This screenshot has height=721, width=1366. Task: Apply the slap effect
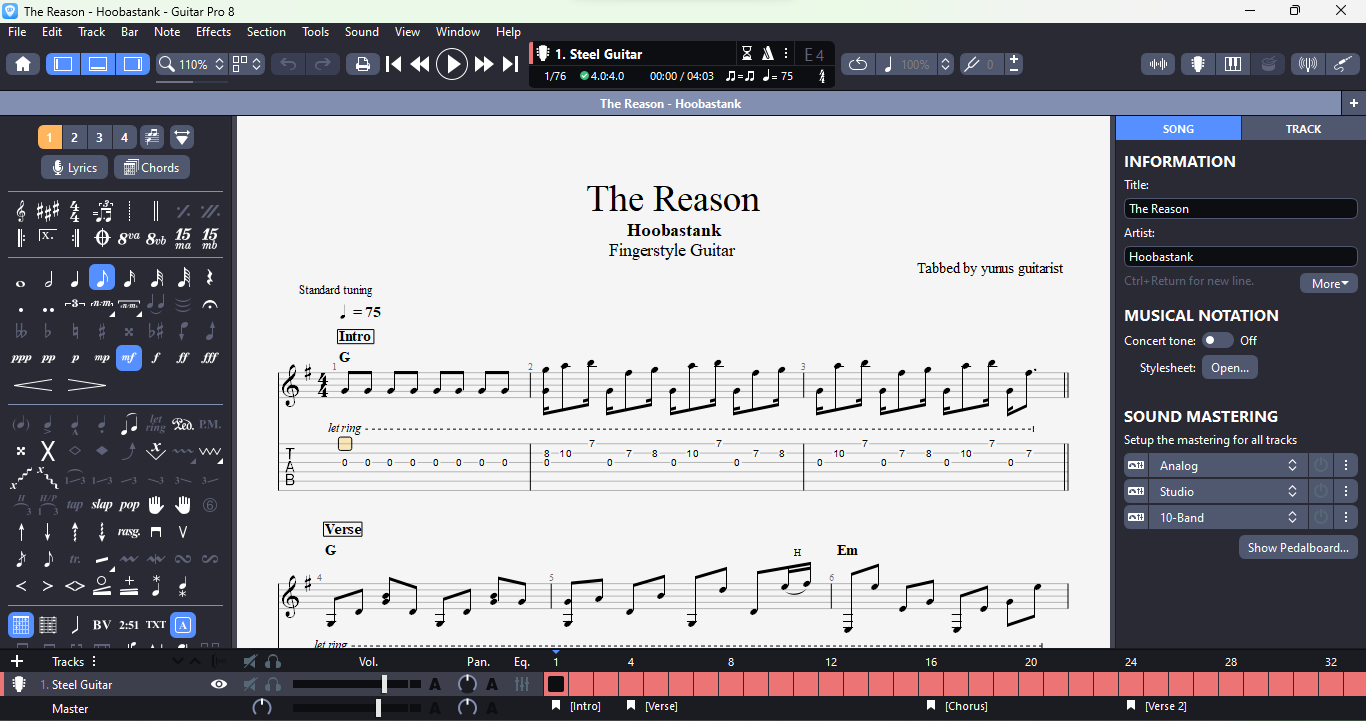click(x=102, y=505)
